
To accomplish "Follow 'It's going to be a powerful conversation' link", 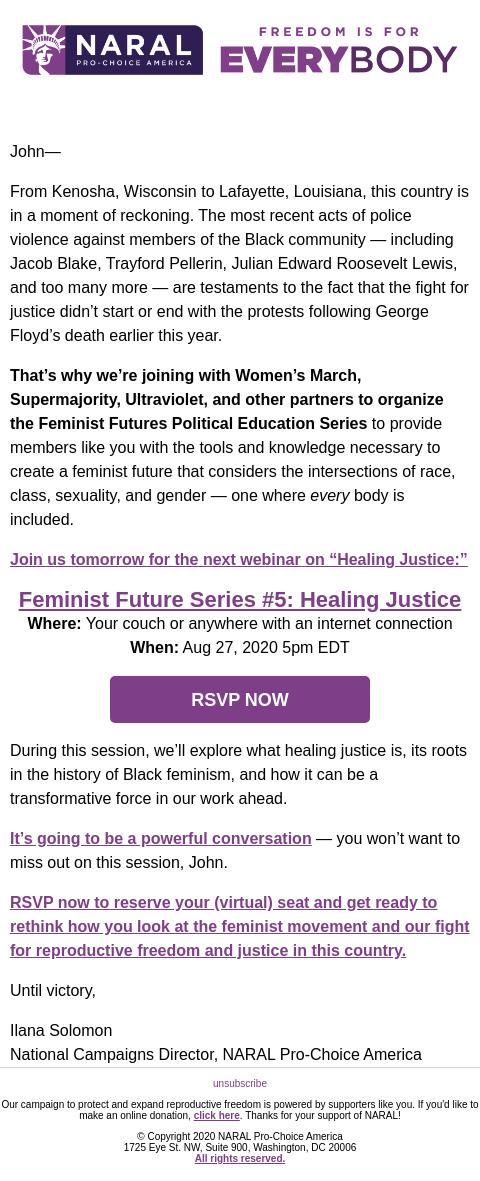I will [x=161, y=838].
